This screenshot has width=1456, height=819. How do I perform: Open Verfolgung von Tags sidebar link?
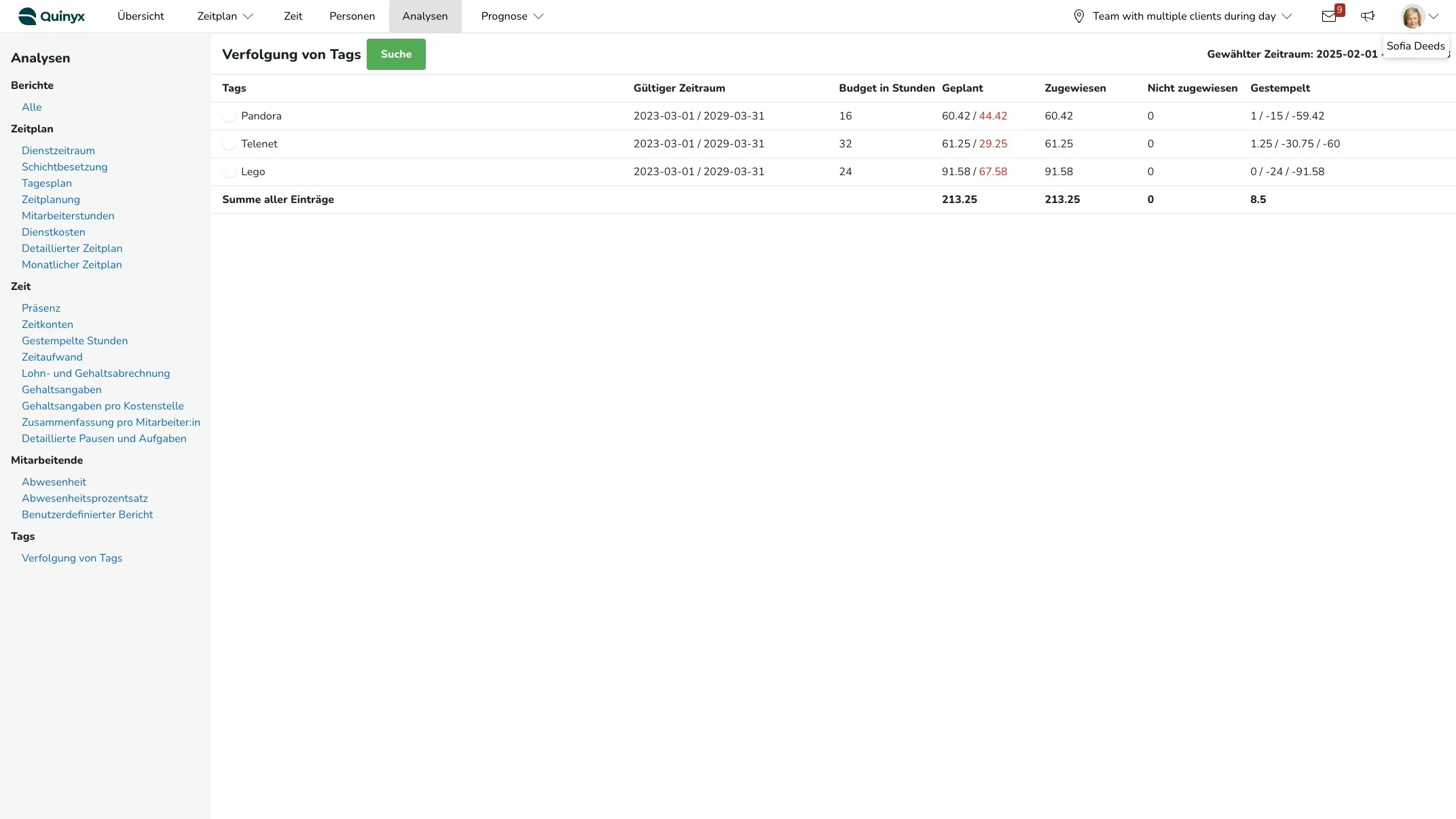point(72,558)
